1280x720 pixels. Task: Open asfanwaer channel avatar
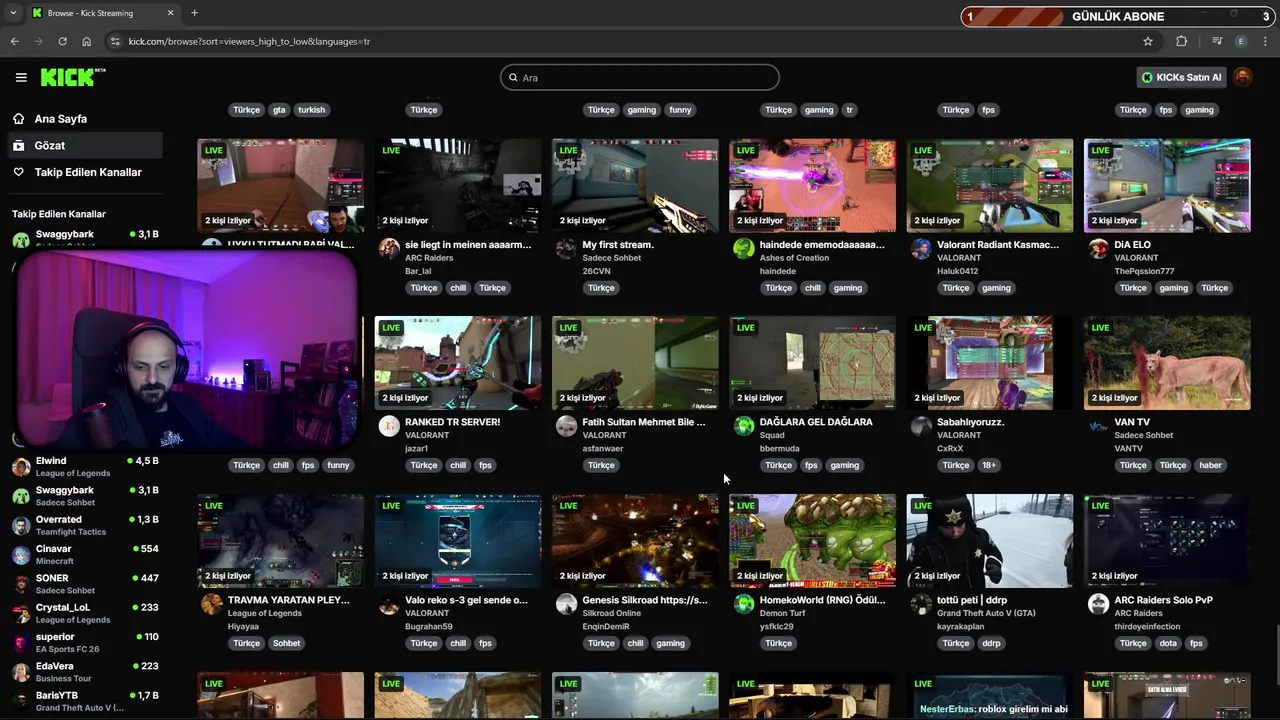pos(566,426)
